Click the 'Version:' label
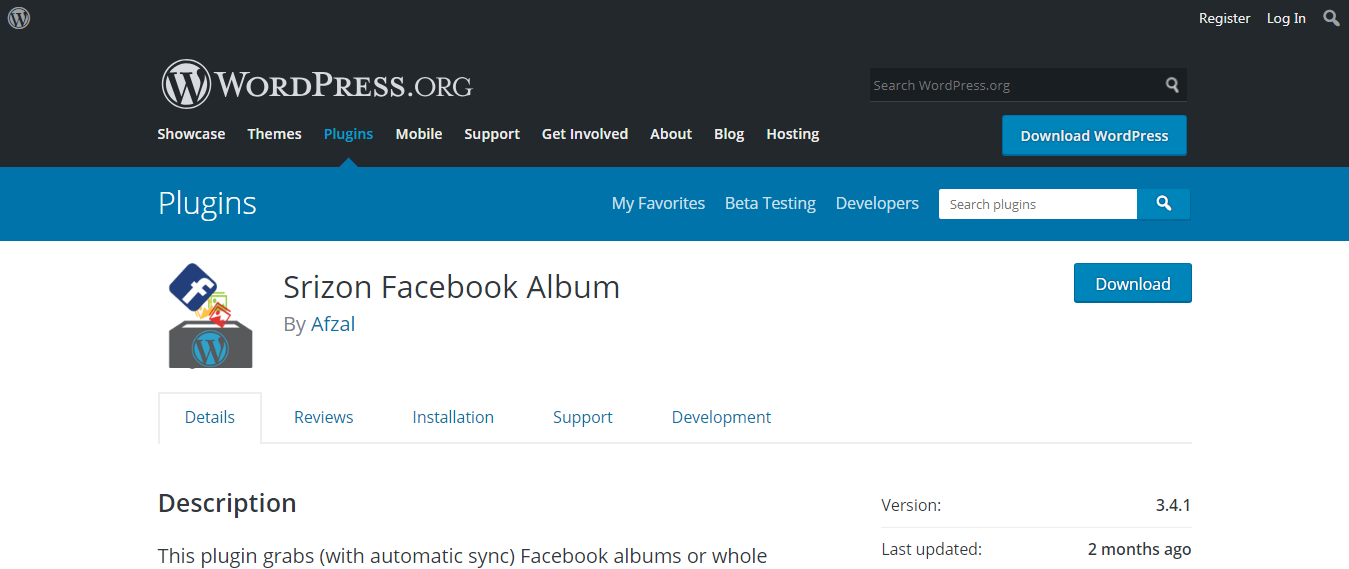 click(x=911, y=505)
